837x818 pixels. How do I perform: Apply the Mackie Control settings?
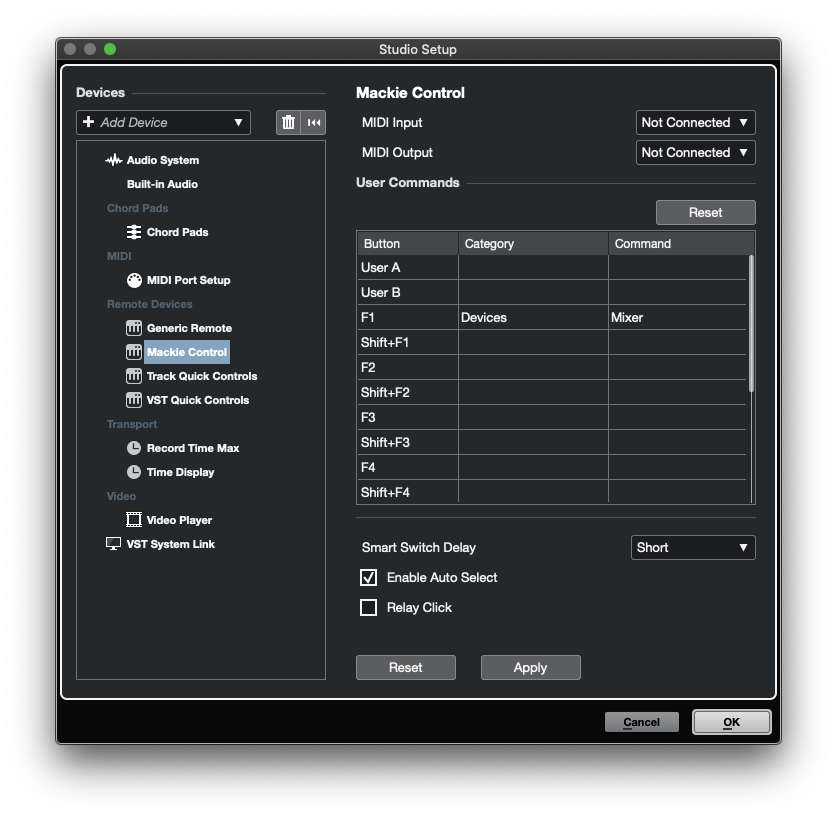click(x=530, y=667)
